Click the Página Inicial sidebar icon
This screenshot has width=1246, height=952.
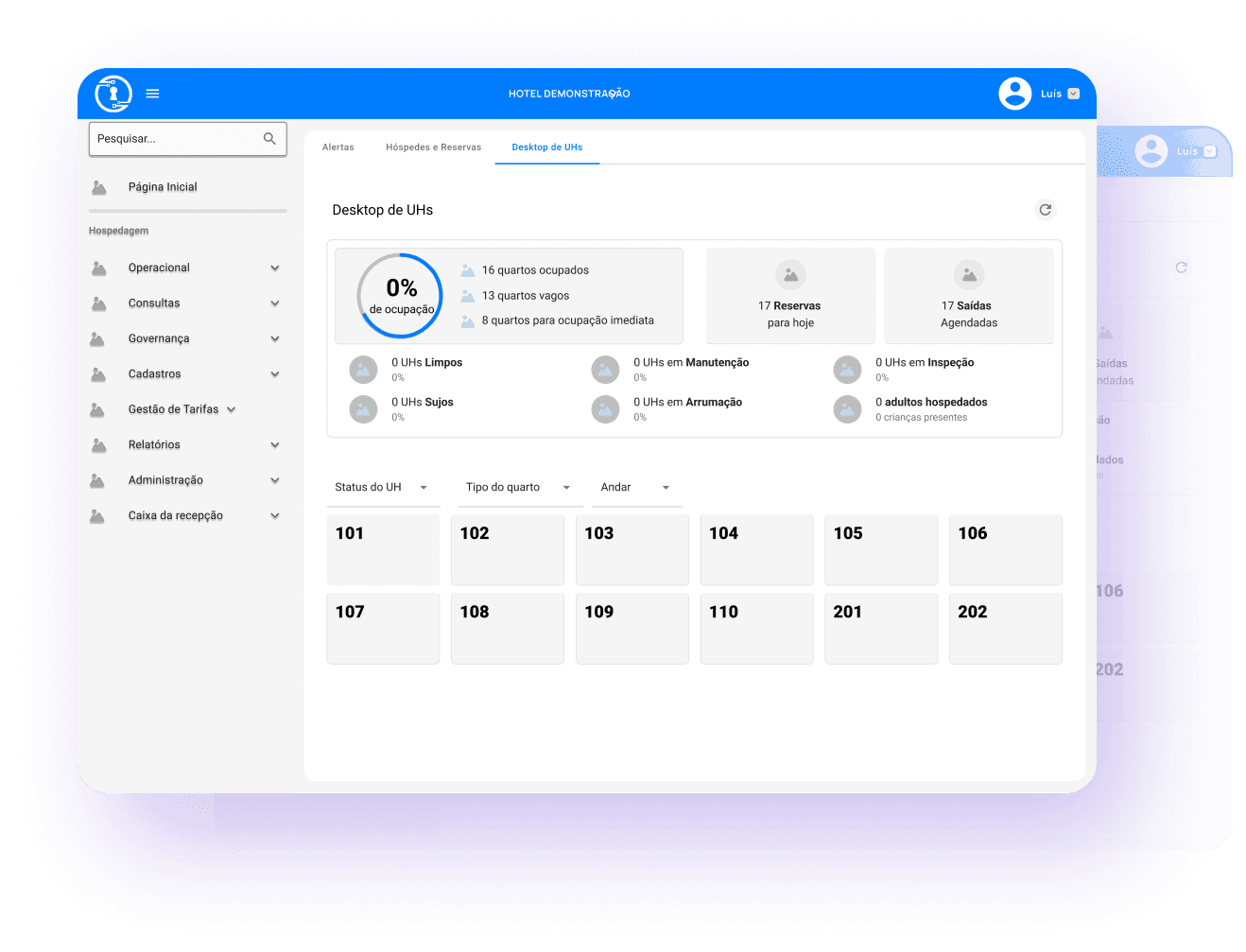[98, 187]
